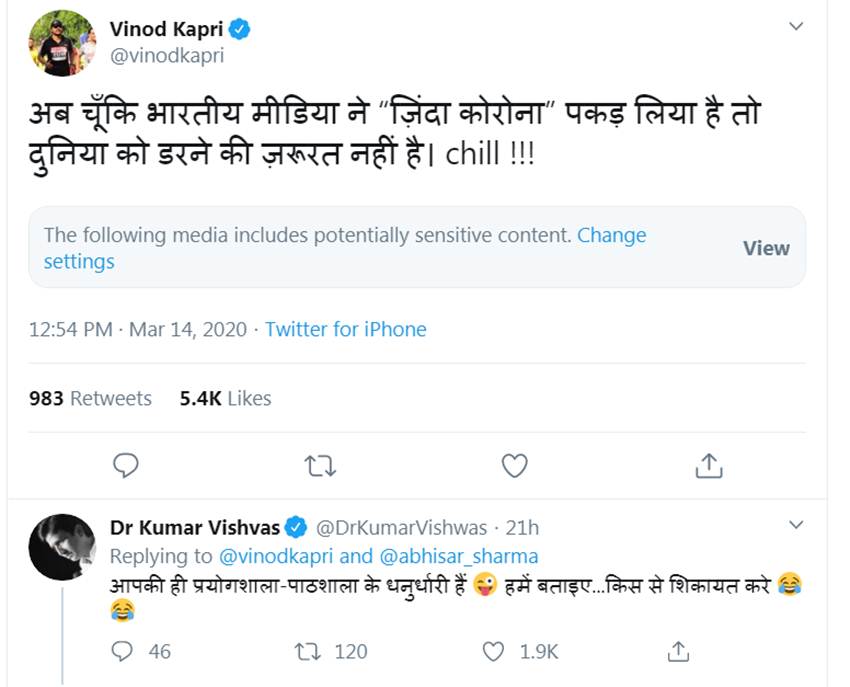850x687 pixels.
Task: Like Vinod Kapri's main tweet
Action: pyautogui.click(x=514, y=465)
